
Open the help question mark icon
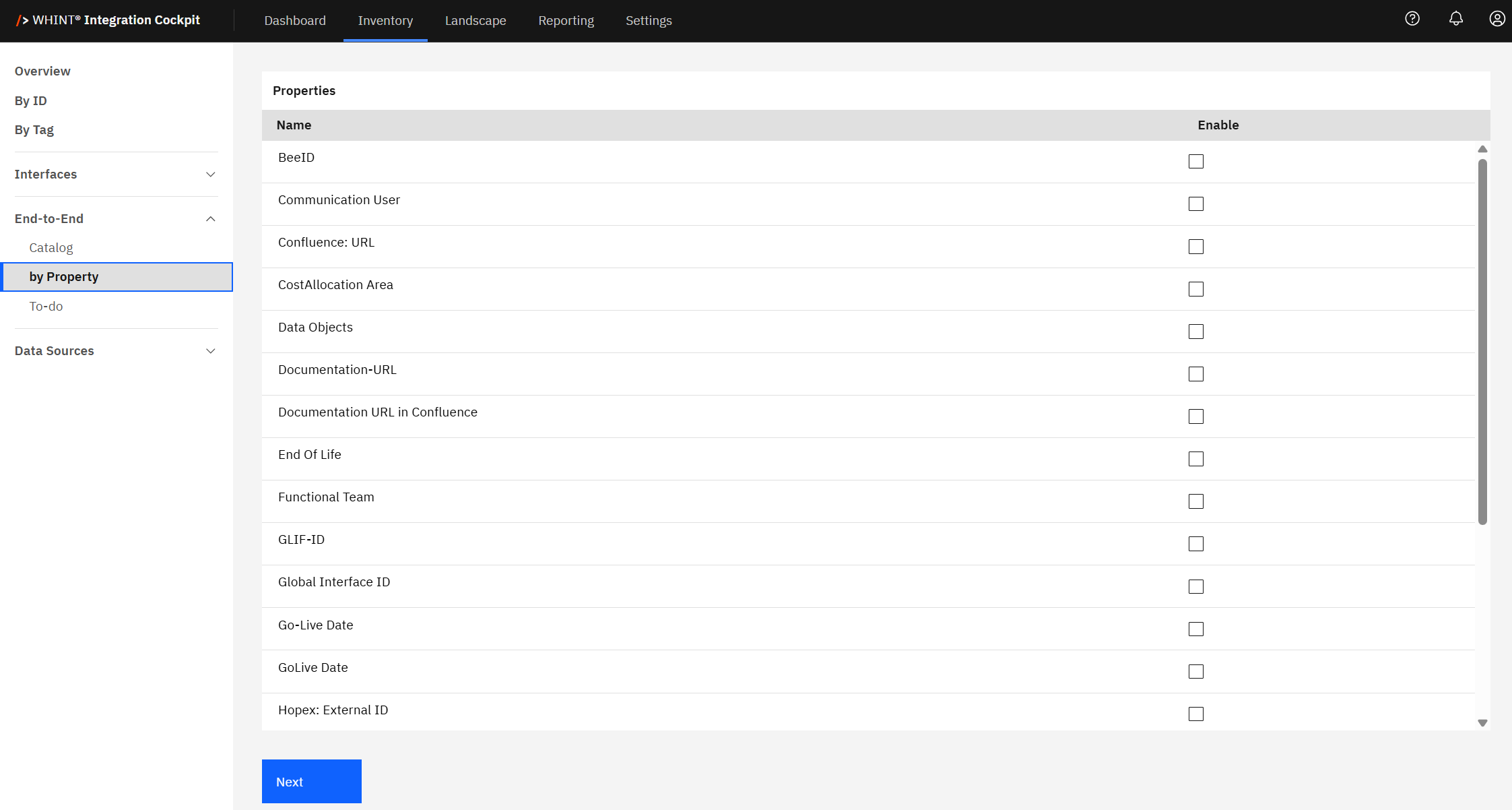coord(1412,19)
